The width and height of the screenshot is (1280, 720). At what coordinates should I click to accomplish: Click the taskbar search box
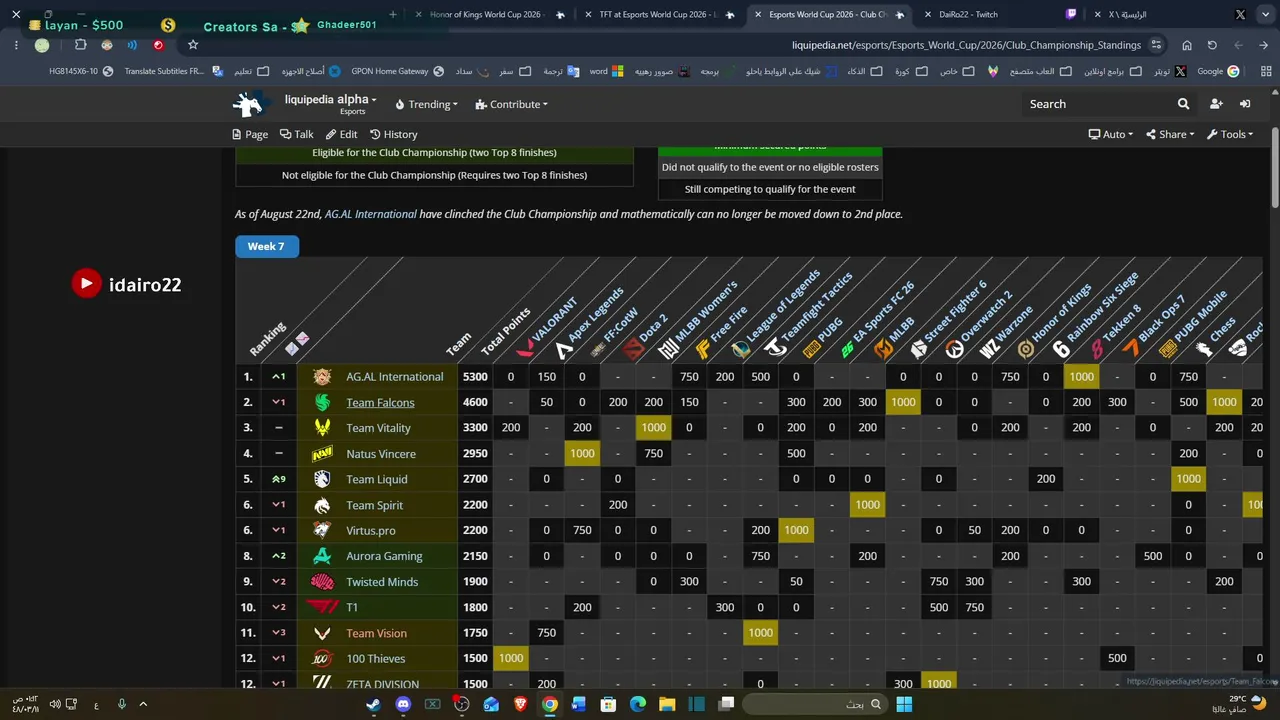[x=816, y=704]
